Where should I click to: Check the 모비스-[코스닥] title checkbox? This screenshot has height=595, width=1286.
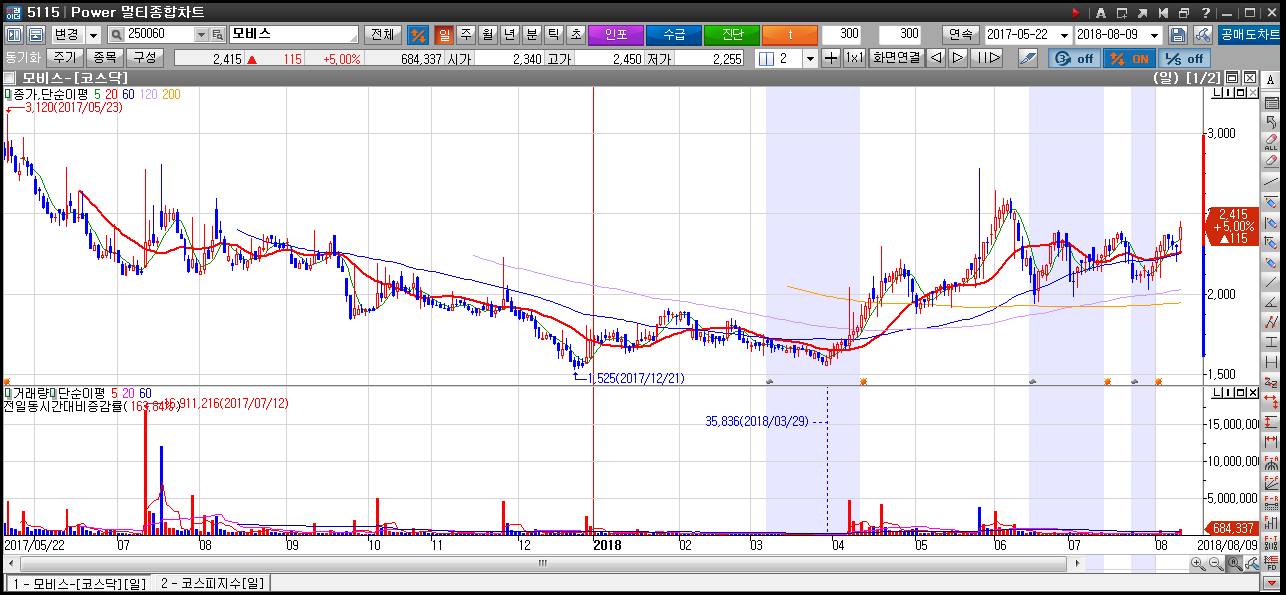click(9, 77)
